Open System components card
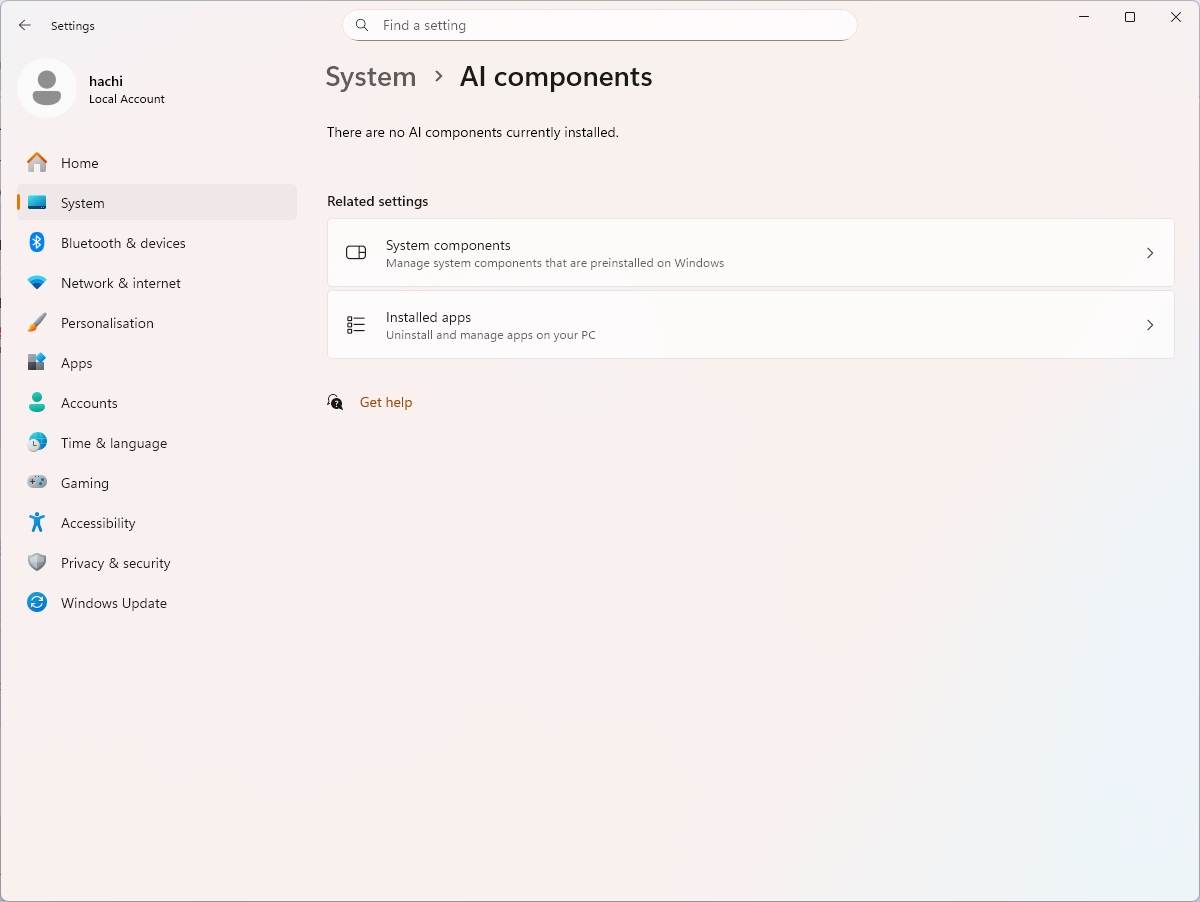 pyautogui.click(x=751, y=253)
